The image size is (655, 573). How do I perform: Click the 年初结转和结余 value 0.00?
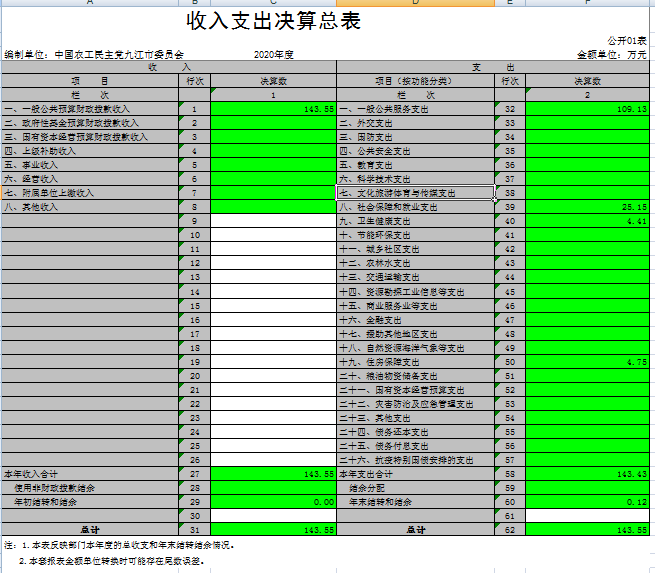273,502
